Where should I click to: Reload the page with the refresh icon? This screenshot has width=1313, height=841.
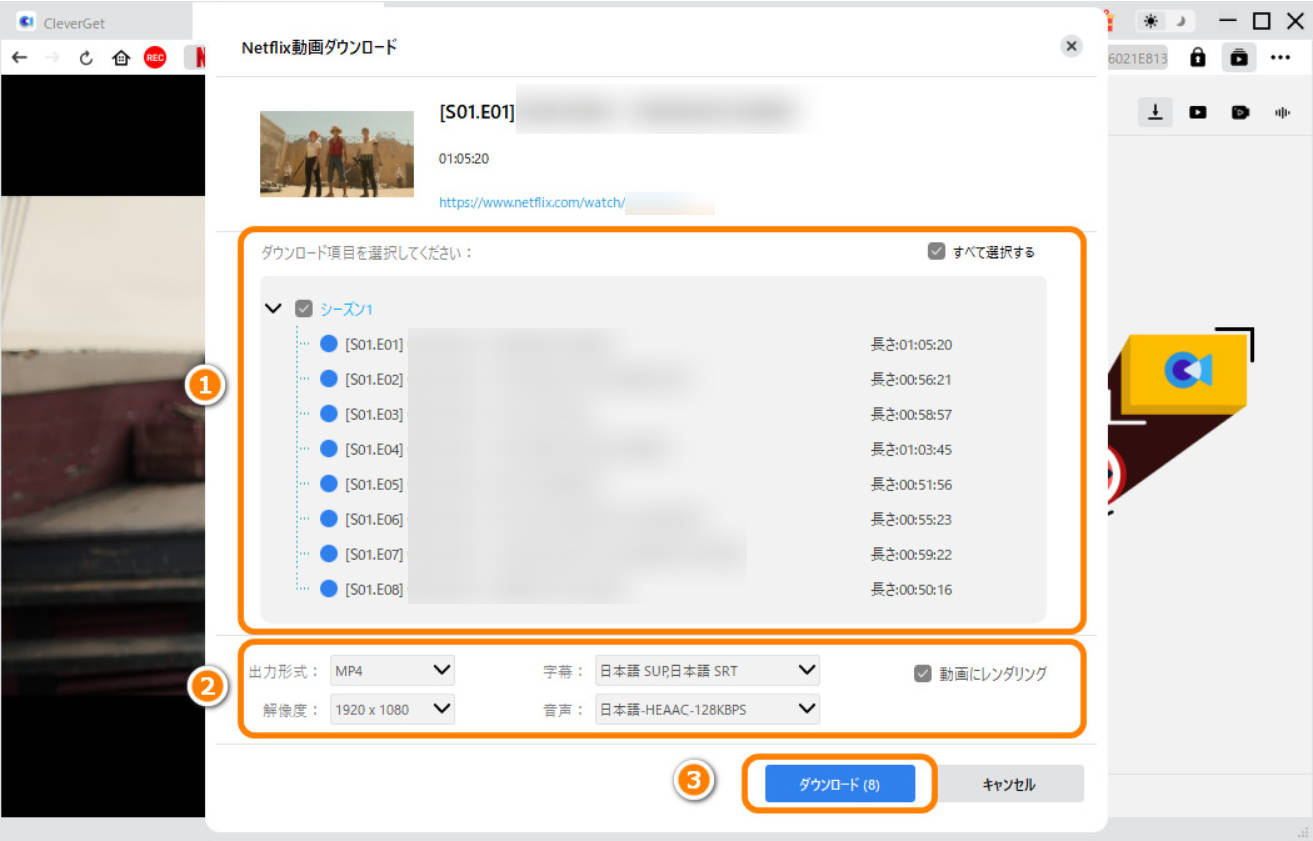86,58
